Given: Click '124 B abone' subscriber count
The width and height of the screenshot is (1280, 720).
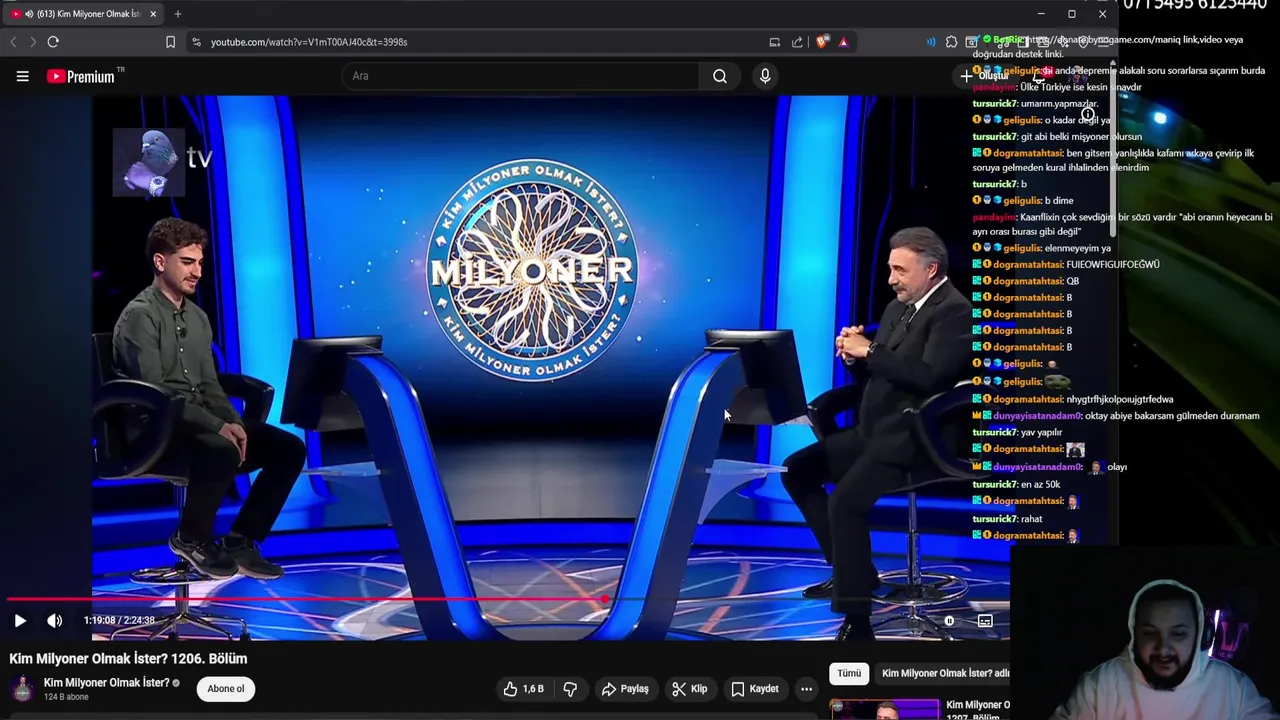Looking at the screenshot, I should 66,697.
